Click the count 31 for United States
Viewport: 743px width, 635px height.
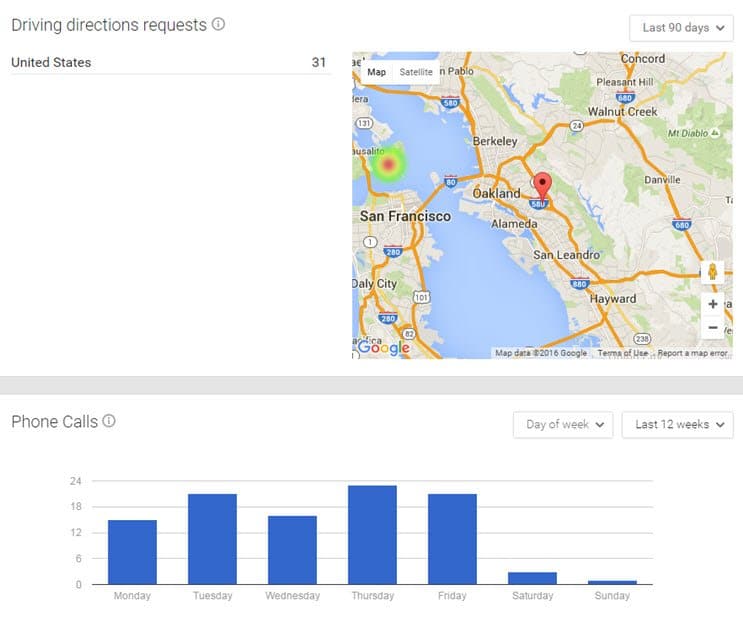tap(319, 62)
